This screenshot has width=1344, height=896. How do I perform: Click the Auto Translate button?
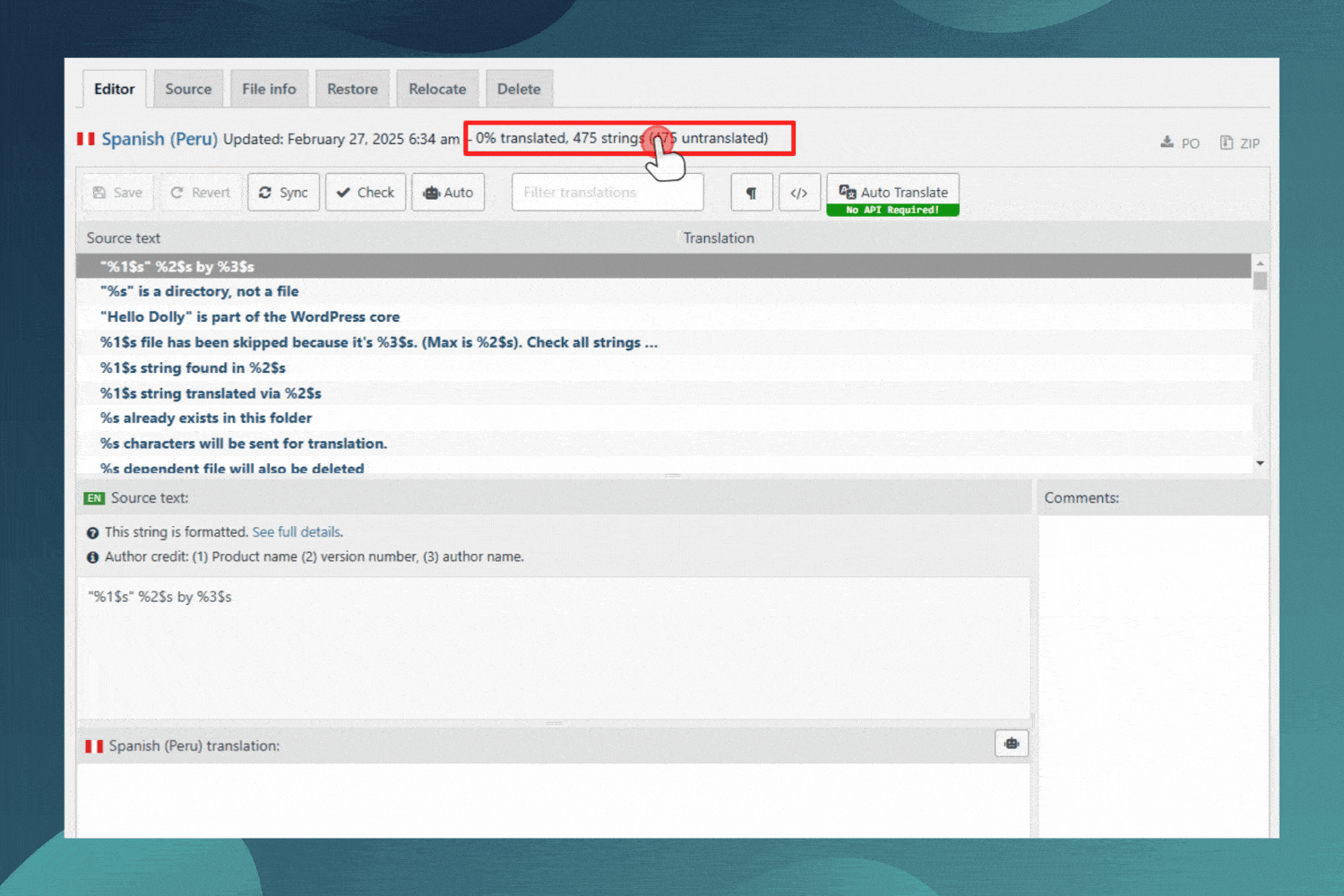pos(892,194)
